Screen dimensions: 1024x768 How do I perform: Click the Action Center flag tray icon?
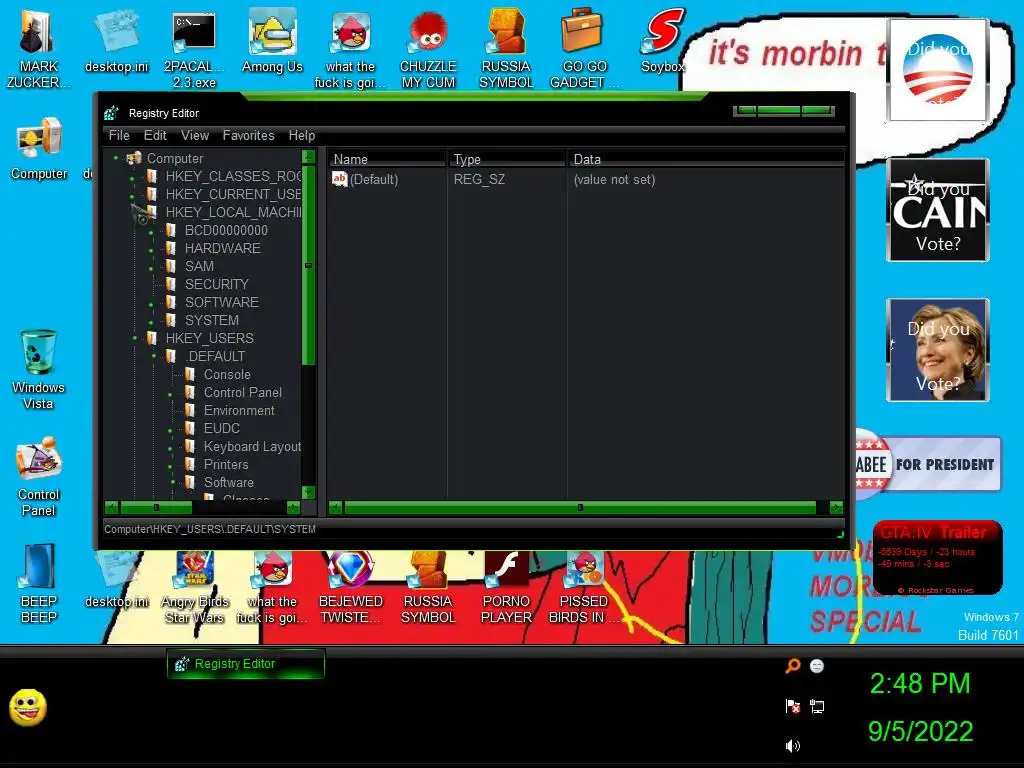pyautogui.click(x=793, y=706)
